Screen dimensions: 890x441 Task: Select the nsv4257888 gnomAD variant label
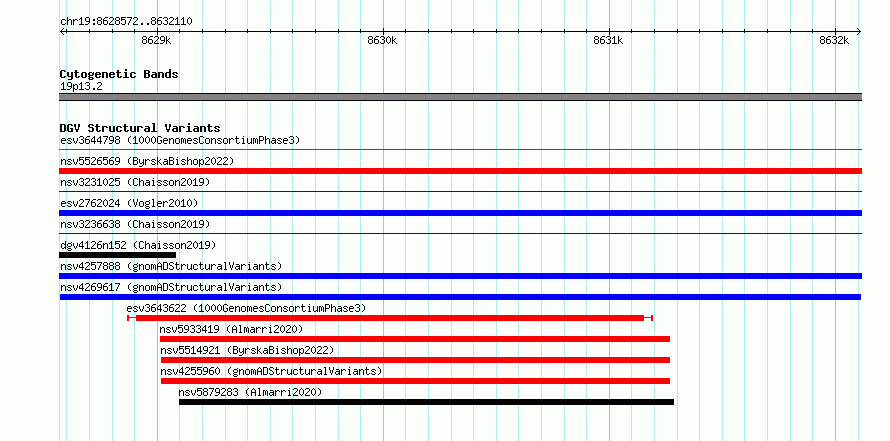[171, 266]
